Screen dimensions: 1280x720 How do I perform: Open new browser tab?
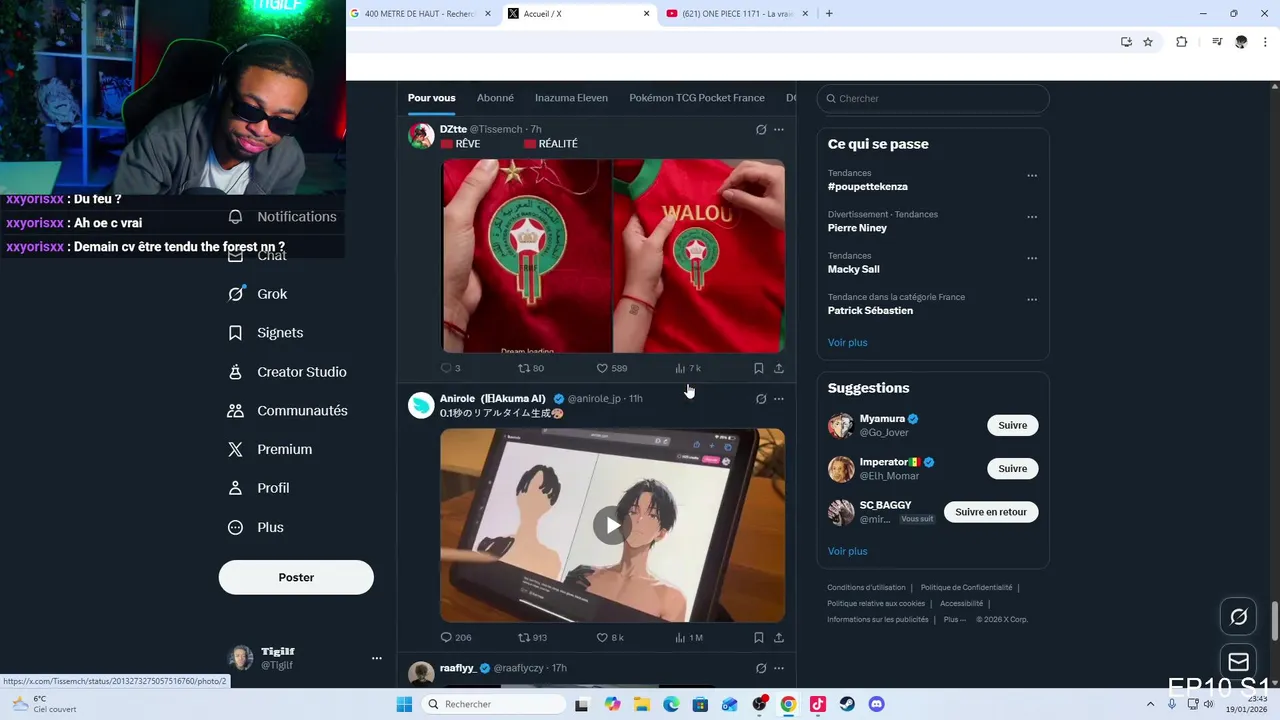pyautogui.click(x=829, y=14)
